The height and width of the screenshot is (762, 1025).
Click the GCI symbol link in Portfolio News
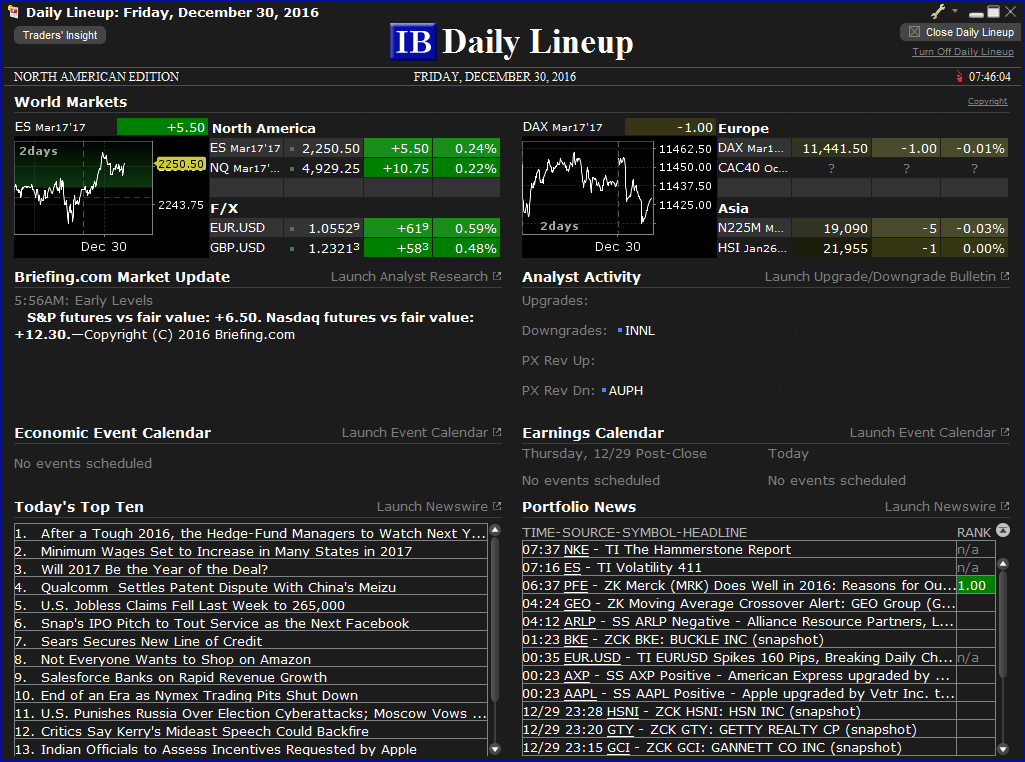click(618, 748)
